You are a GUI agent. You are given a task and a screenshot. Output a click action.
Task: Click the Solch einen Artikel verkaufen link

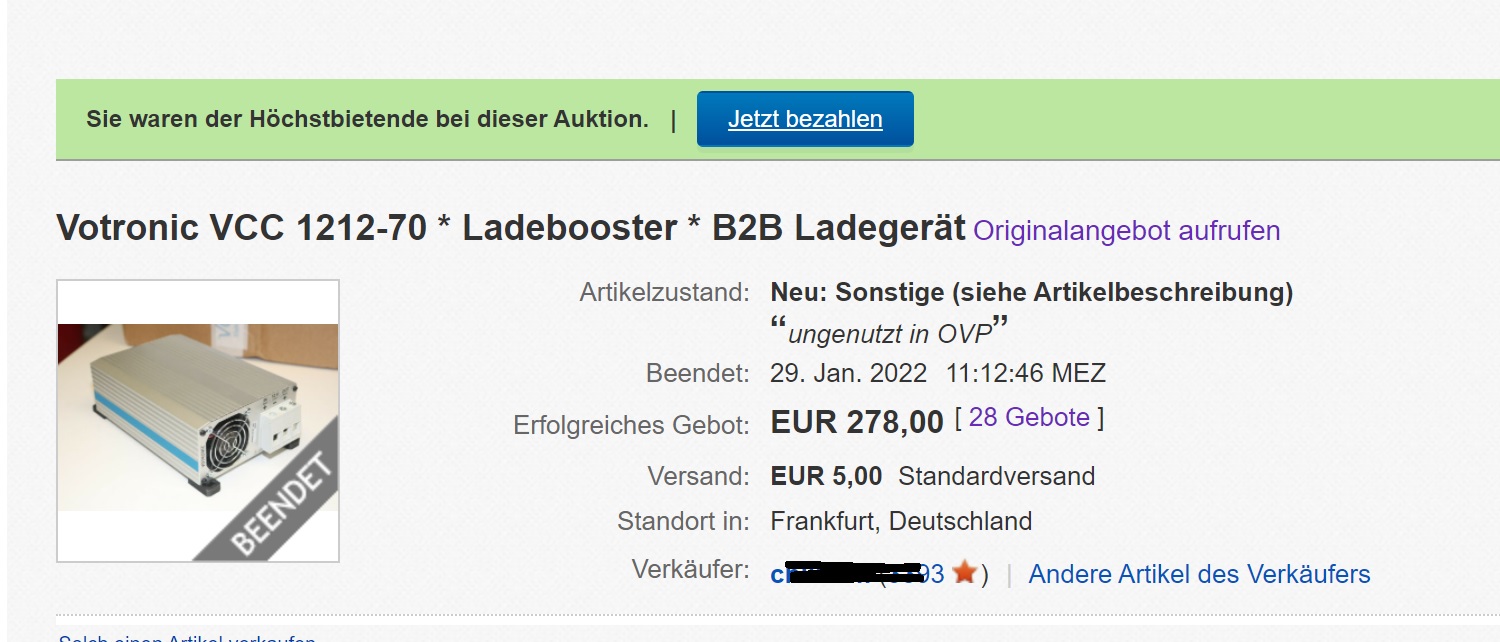(x=187, y=637)
